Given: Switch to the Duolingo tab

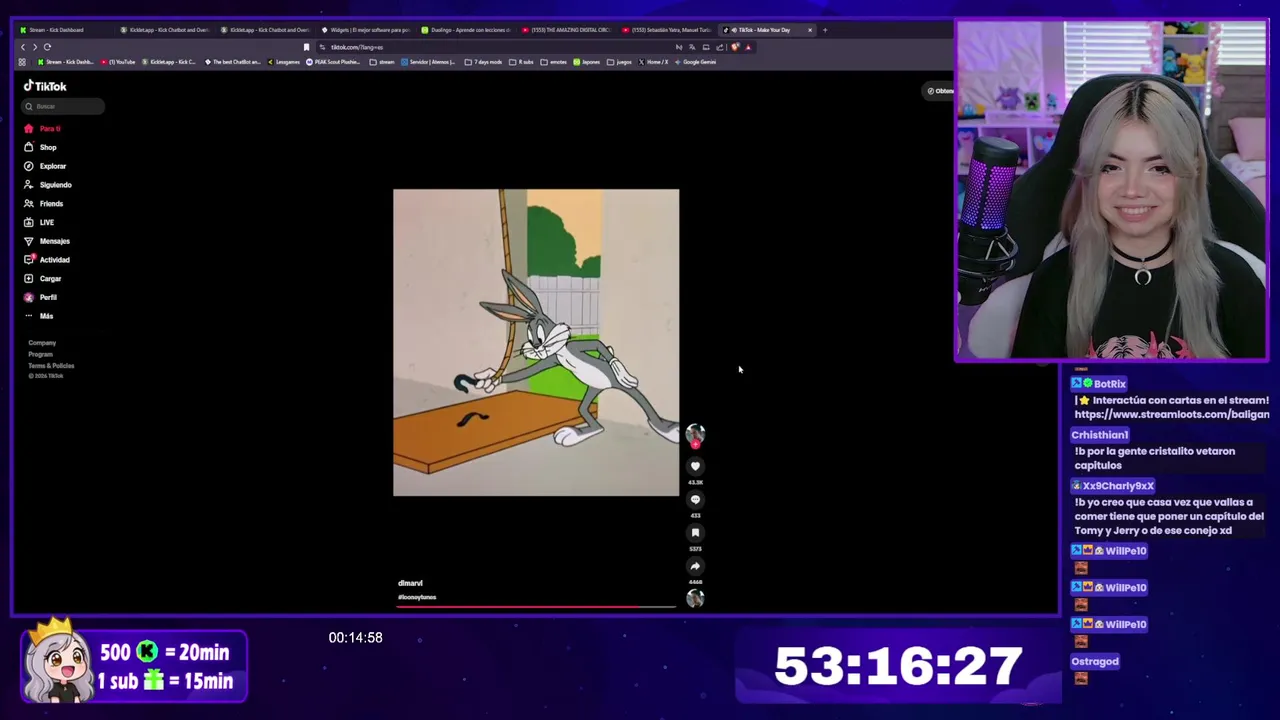Looking at the screenshot, I should (x=465, y=30).
